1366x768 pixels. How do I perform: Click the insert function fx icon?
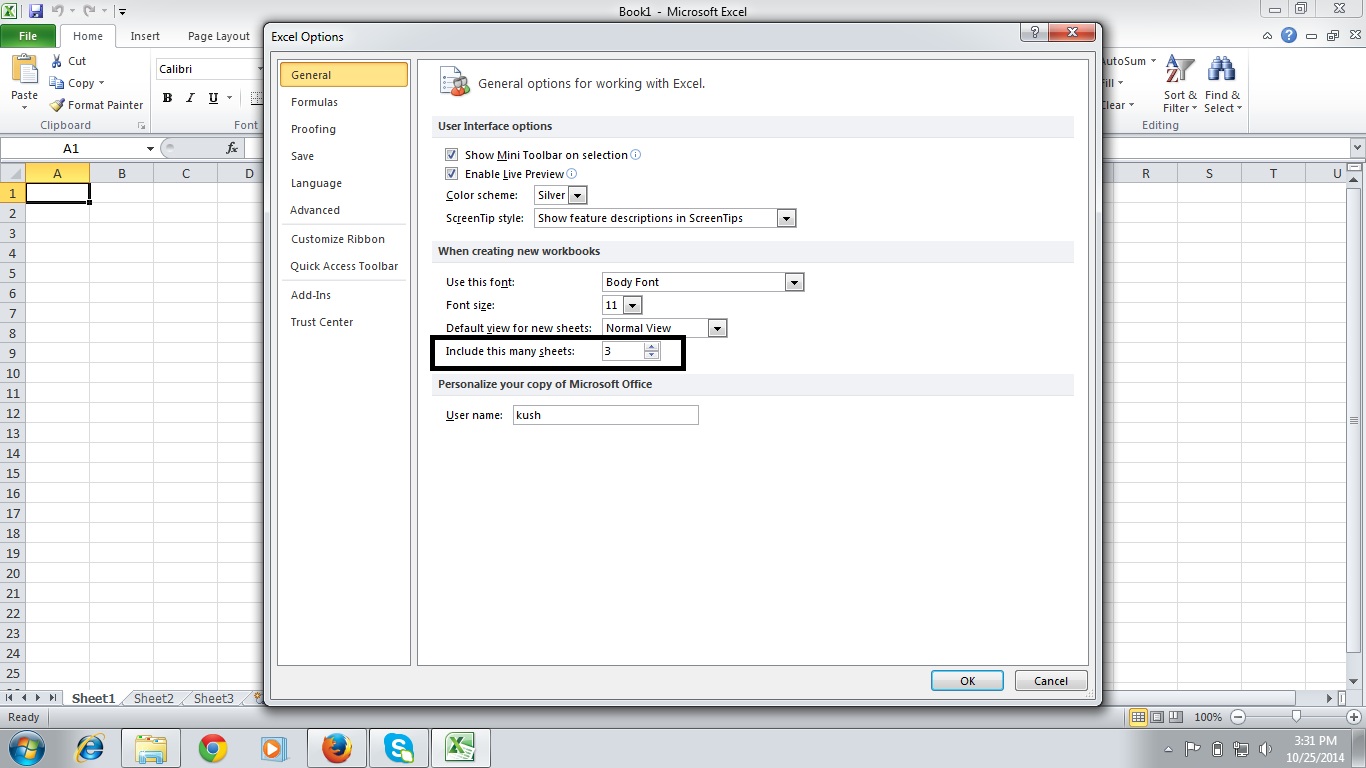pyautogui.click(x=232, y=148)
